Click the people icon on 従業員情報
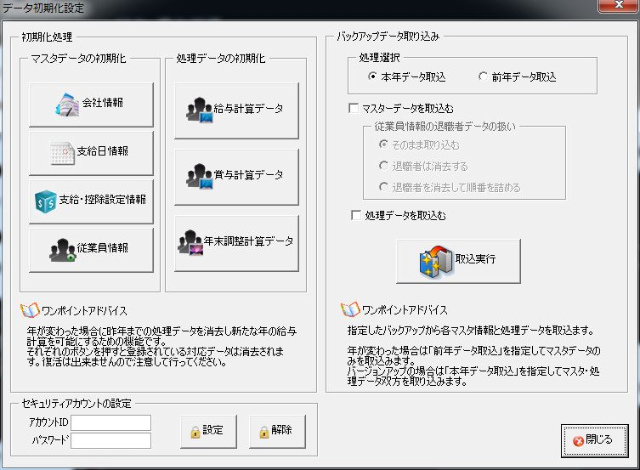Image resolution: width=640 pixels, height=470 pixels. click(63, 250)
